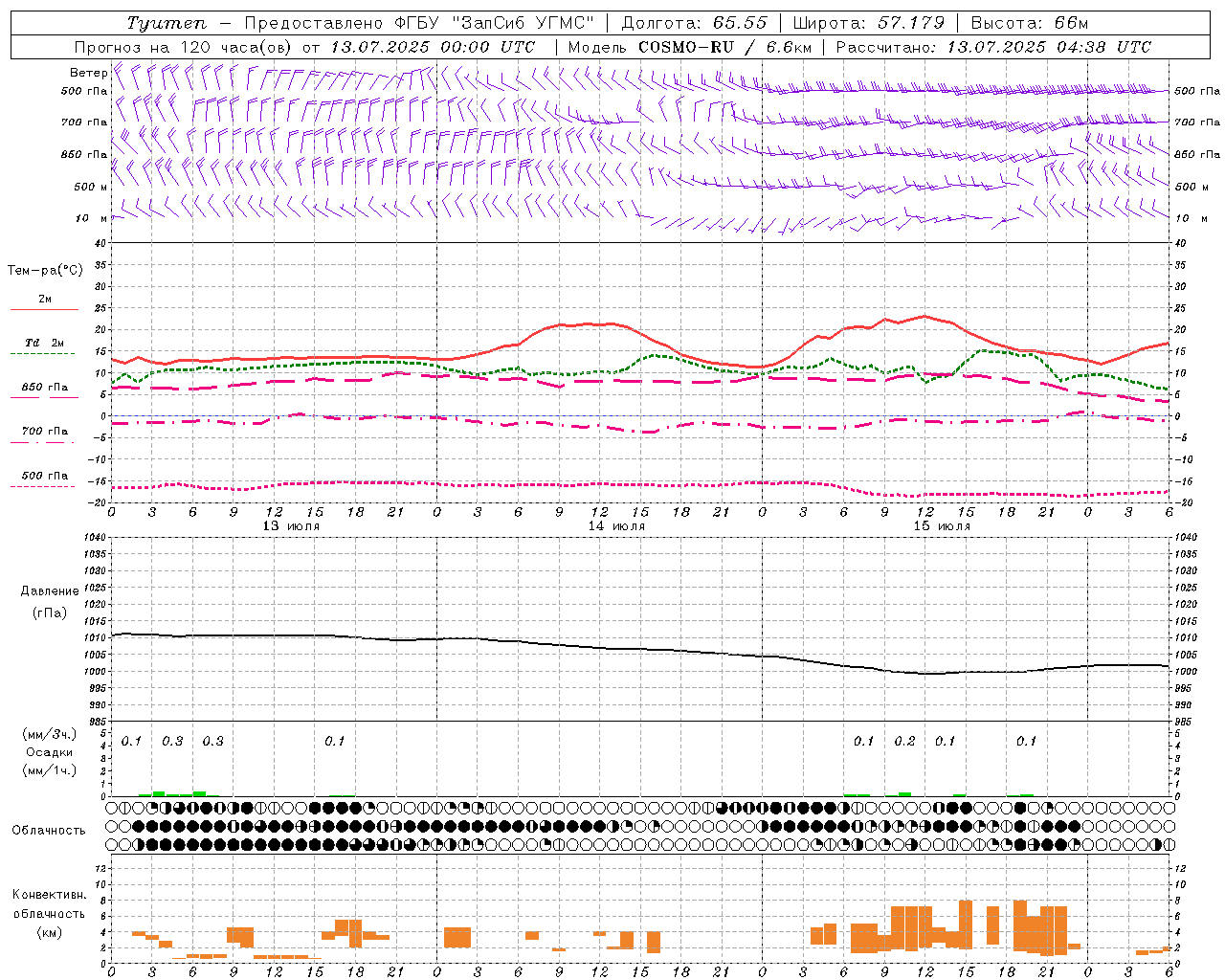Viewport: 1225px width, 980px height.
Task: Click the '500 м' wind level label on left
Action: [91, 187]
